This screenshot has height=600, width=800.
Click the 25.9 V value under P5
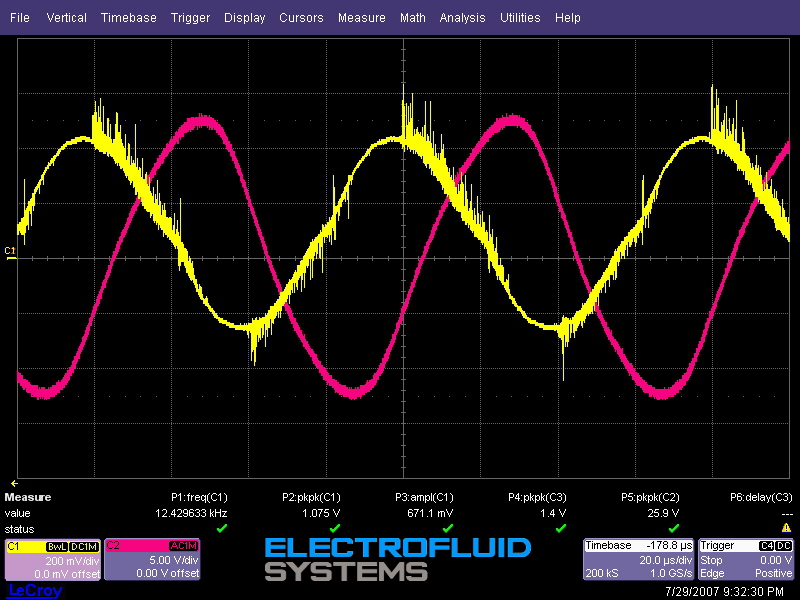663,513
